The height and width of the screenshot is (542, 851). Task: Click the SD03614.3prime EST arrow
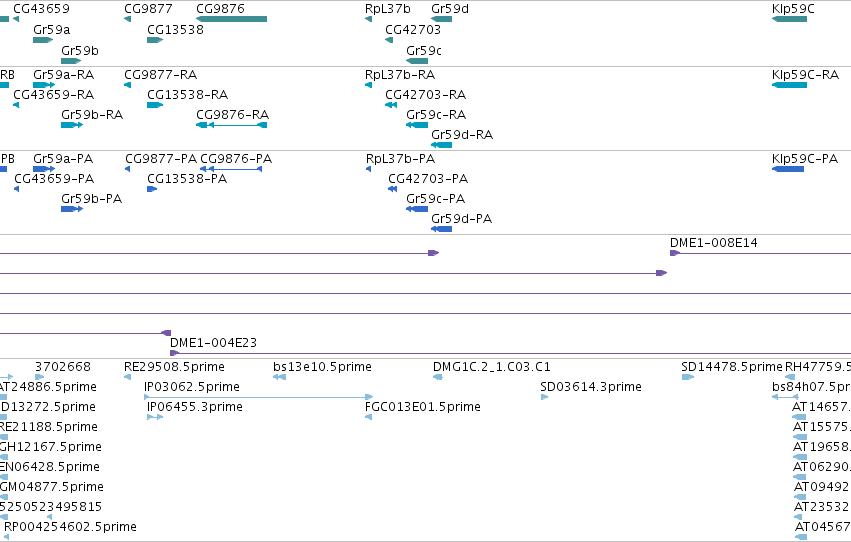[x=544, y=397]
